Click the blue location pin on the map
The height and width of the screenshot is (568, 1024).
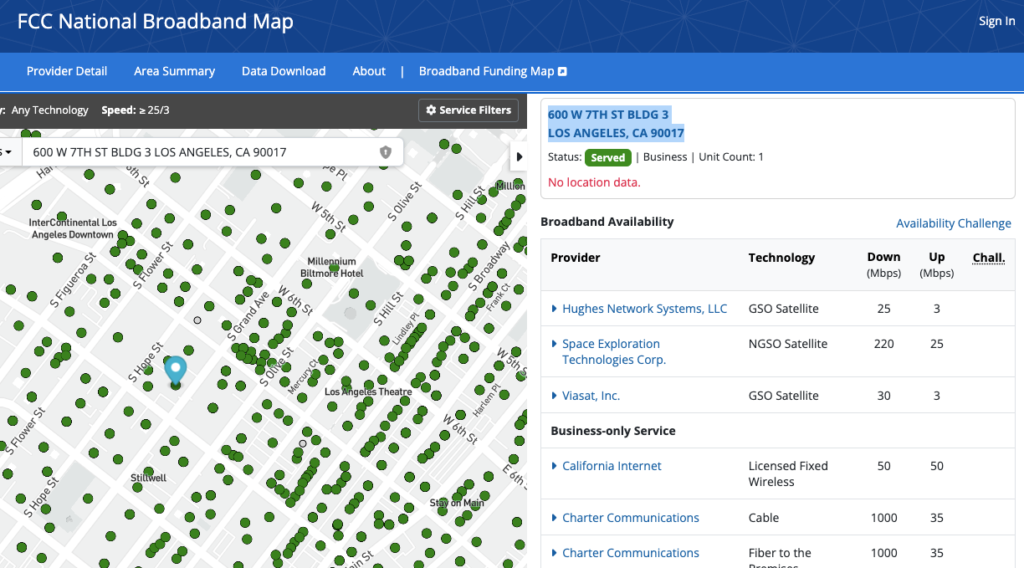pos(176,369)
